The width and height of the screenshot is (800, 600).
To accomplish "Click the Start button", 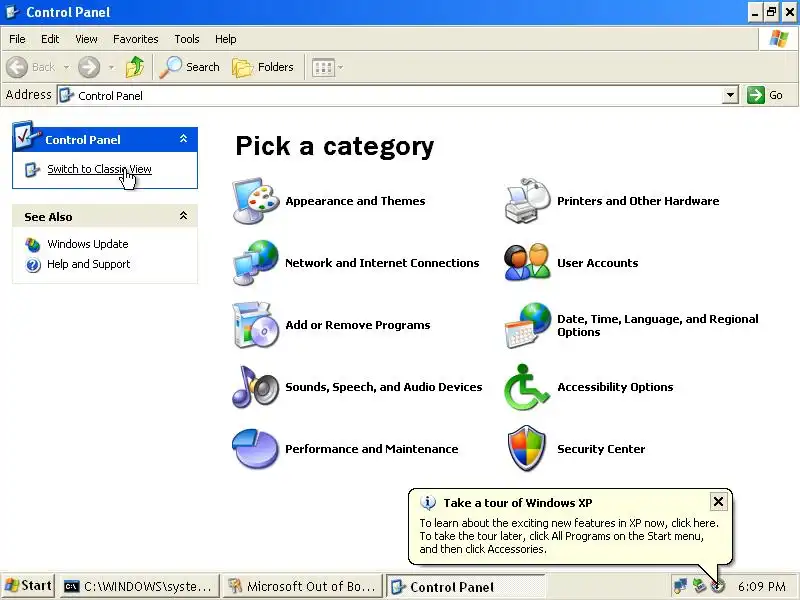I will (x=28, y=586).
